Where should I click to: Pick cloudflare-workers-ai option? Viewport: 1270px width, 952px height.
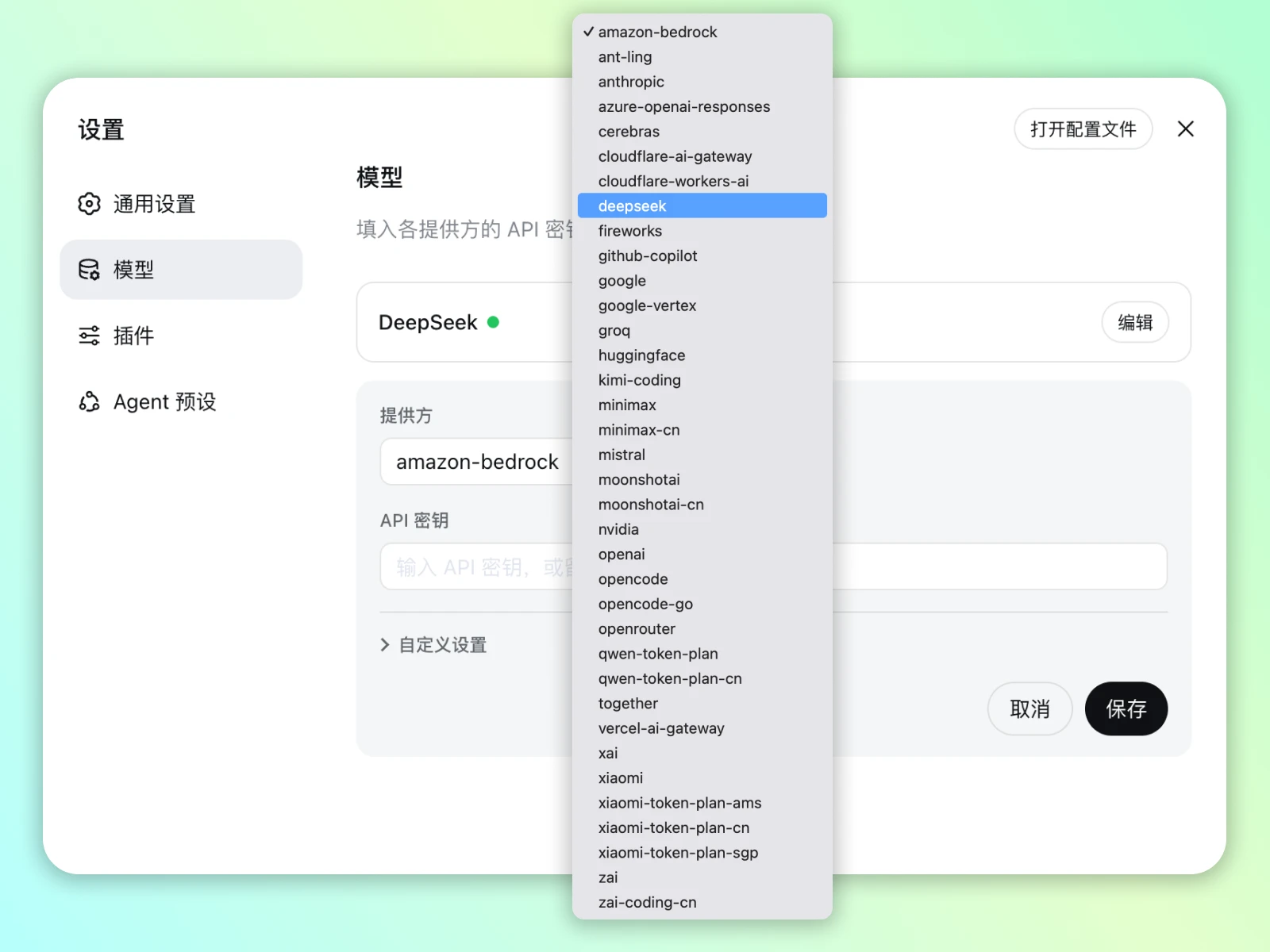coord(702,181)
